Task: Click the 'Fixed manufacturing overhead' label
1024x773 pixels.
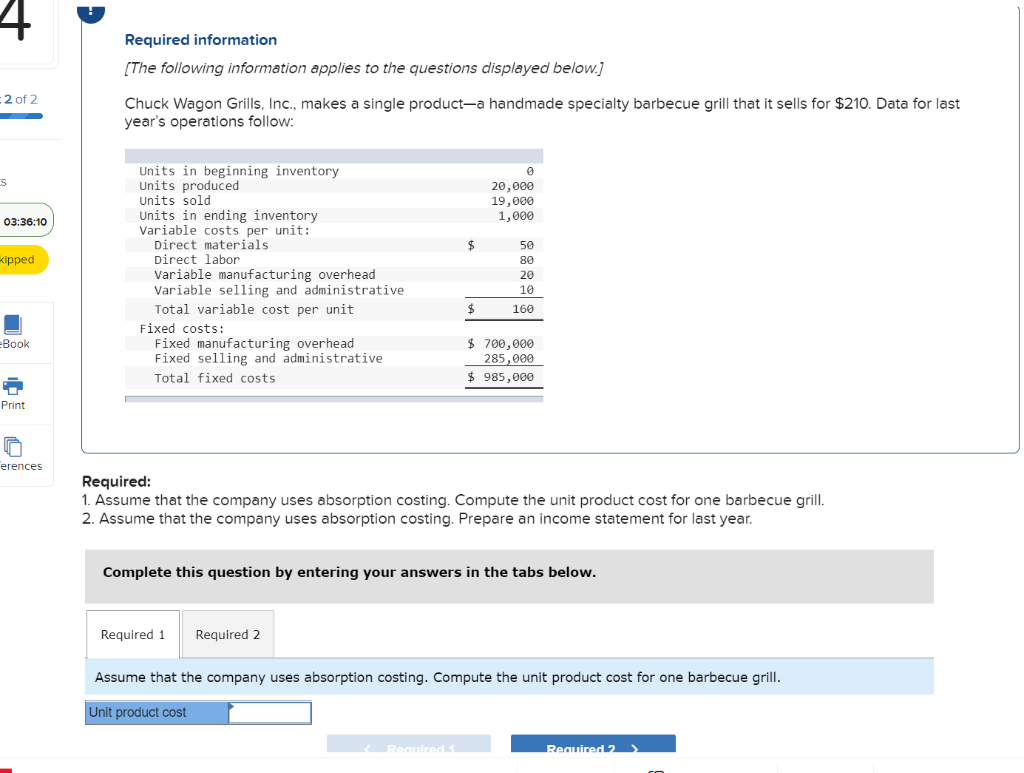Action: coord(254,343)
